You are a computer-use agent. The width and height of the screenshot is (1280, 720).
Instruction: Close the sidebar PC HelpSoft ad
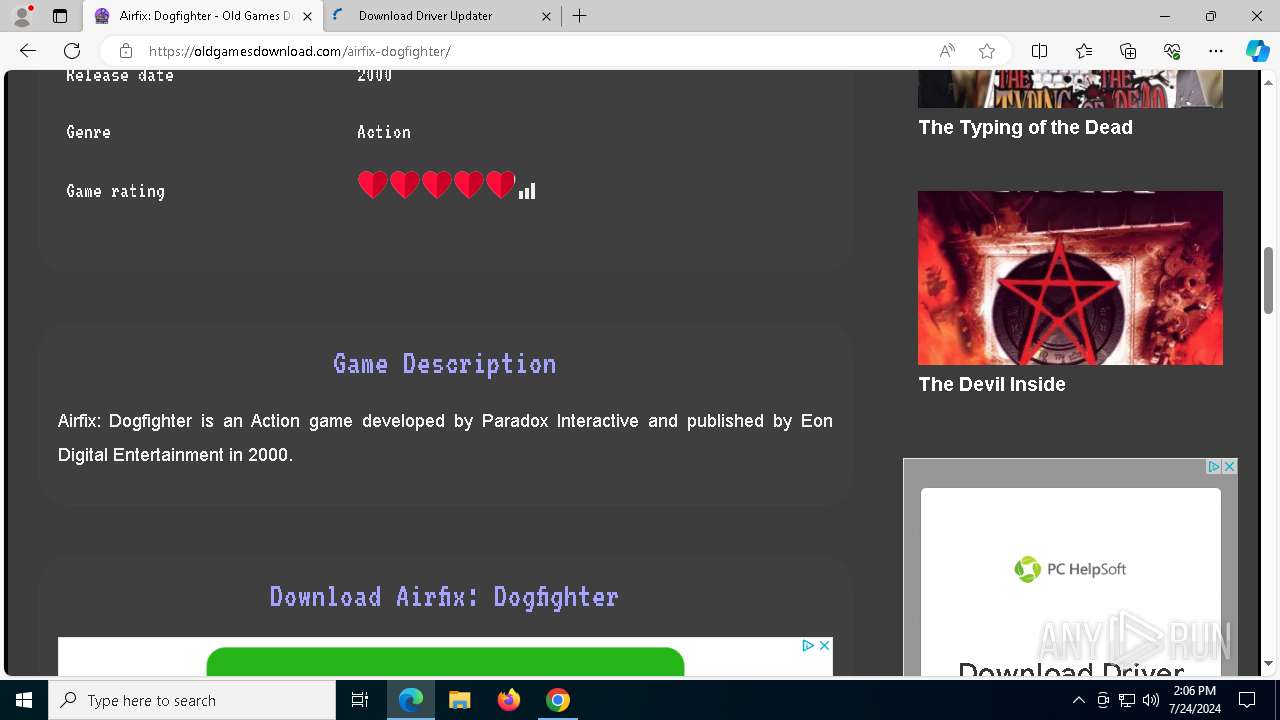[1230, 466]
